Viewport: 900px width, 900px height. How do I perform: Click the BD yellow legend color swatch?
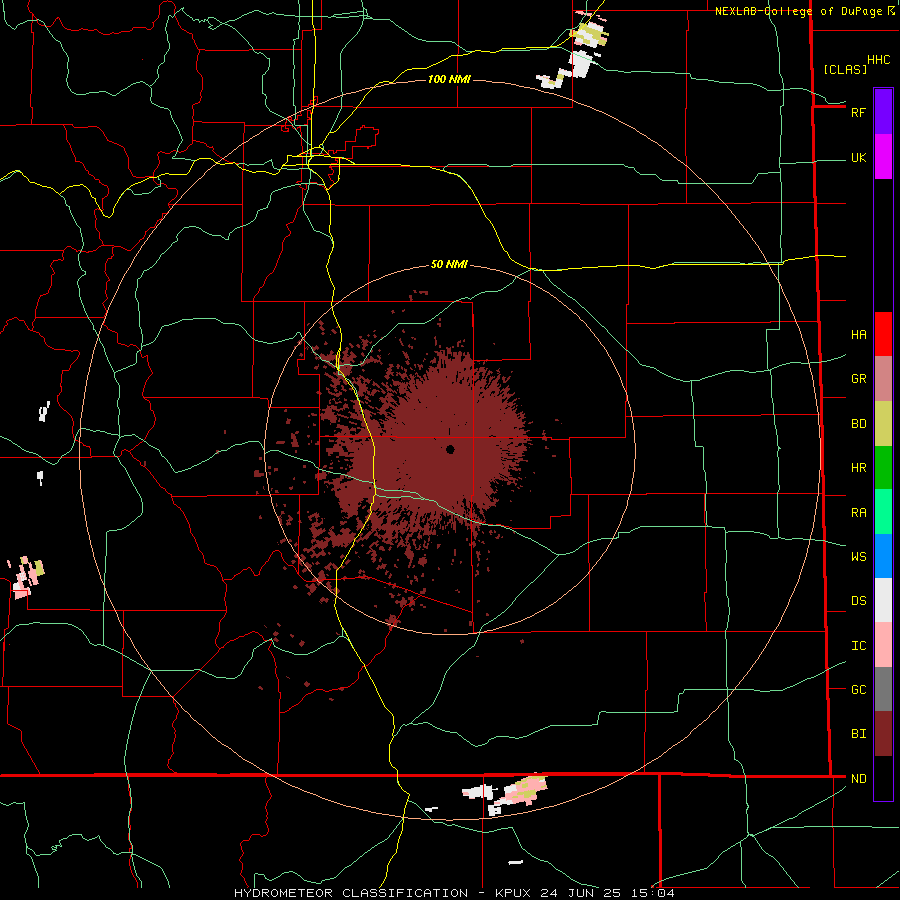pyautogui.click(x=883, y=424)
